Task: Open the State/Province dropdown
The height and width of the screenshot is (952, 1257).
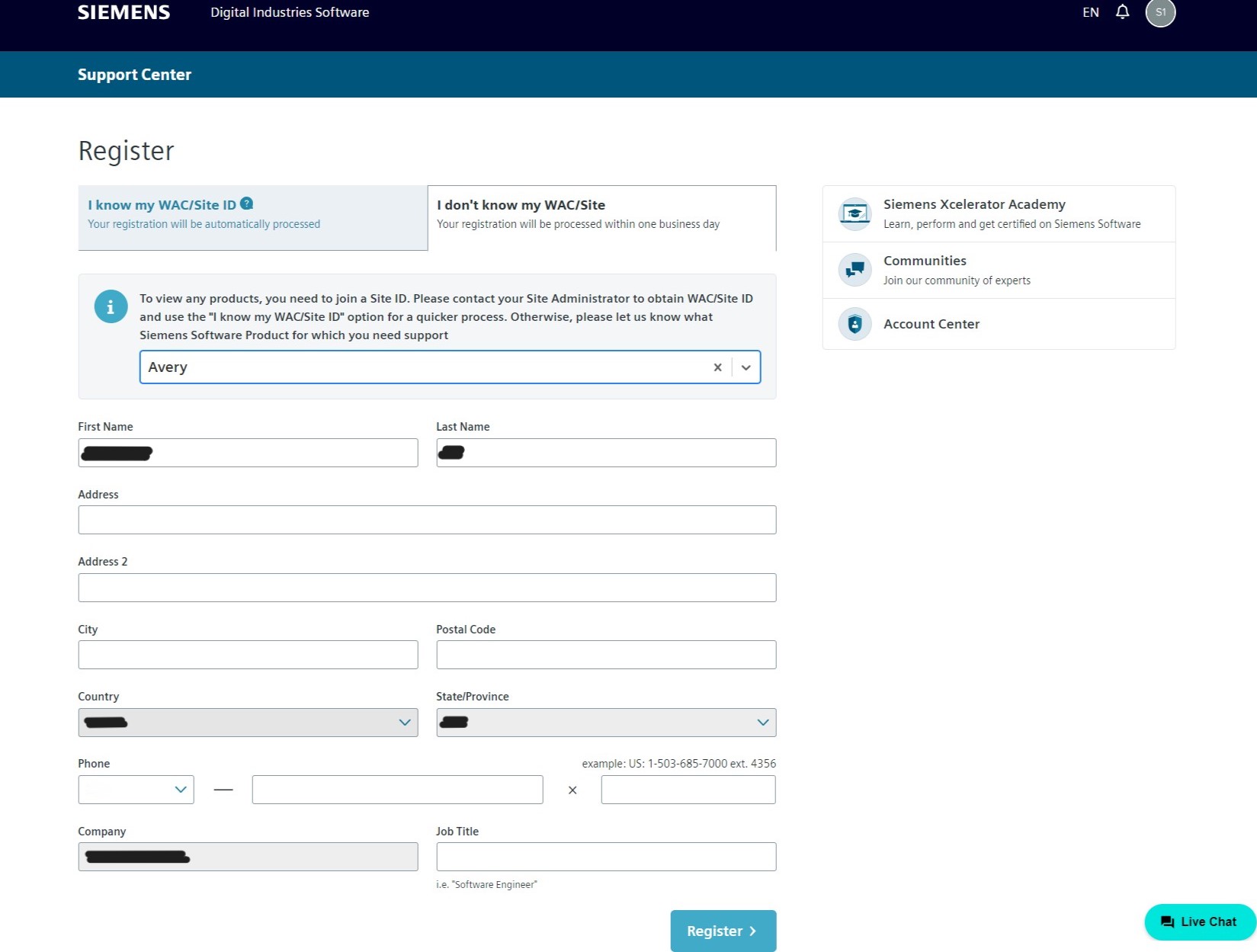Action: 606,723
